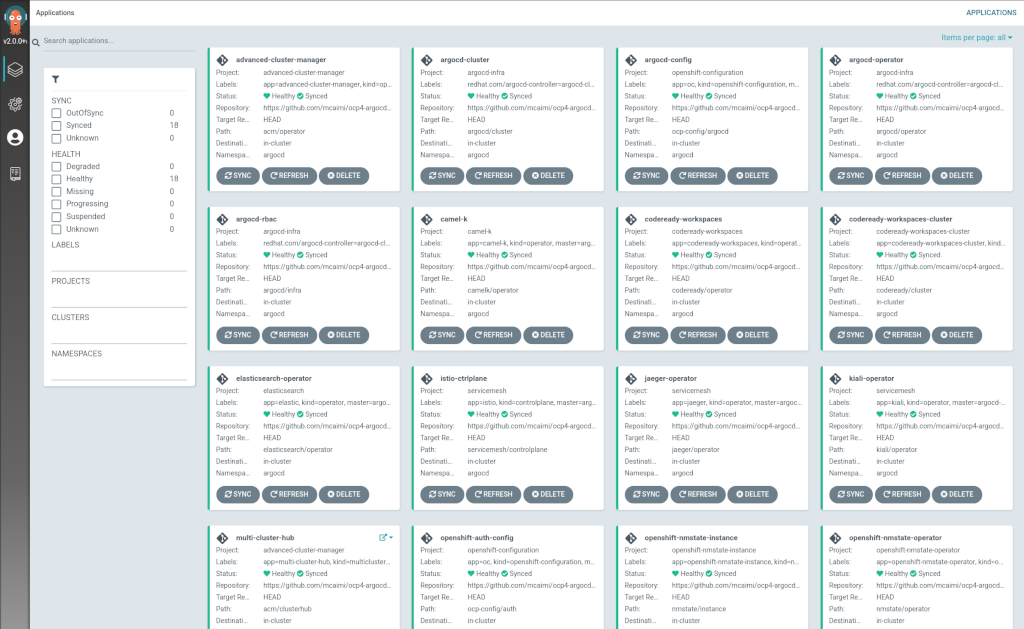Delete the camel-k application

coord(548,335)
